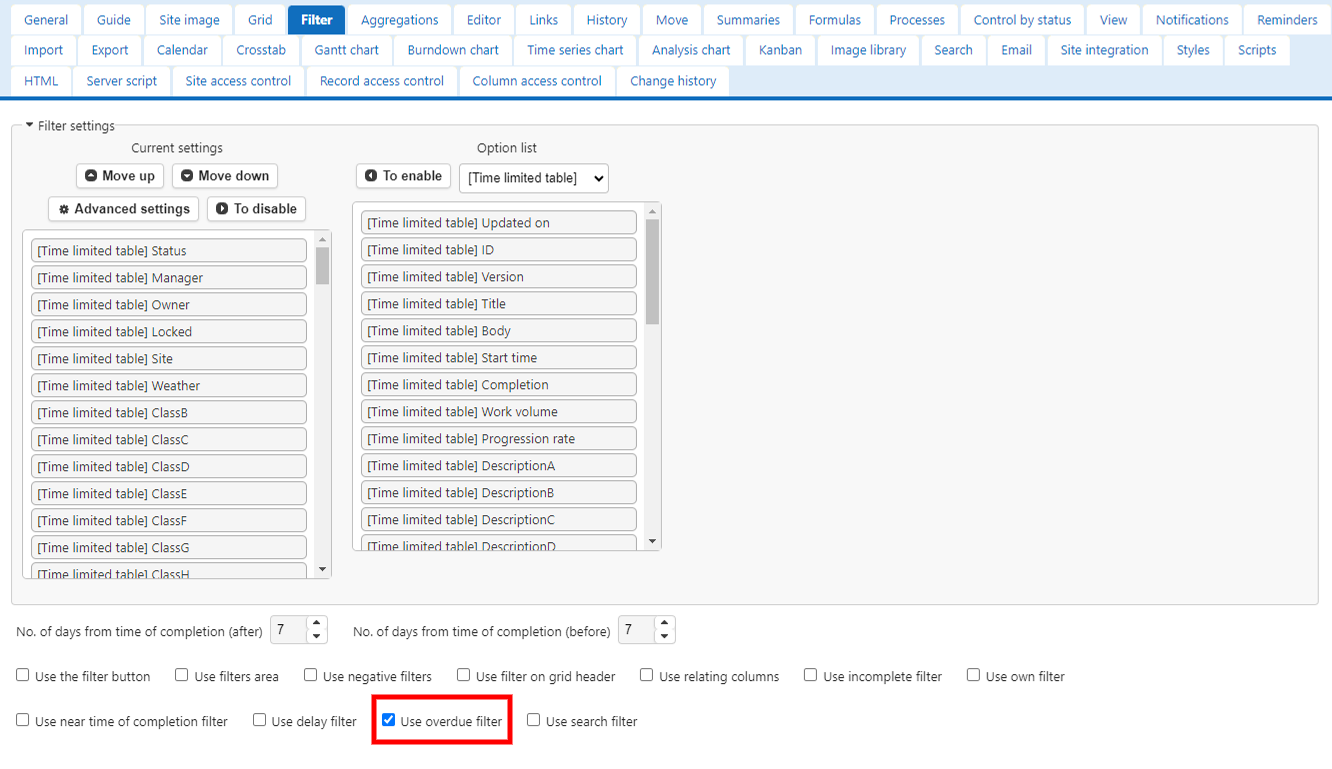Select Owner in current settings list
Viewport: 1332px width, 769px height.
coord(169,305)
